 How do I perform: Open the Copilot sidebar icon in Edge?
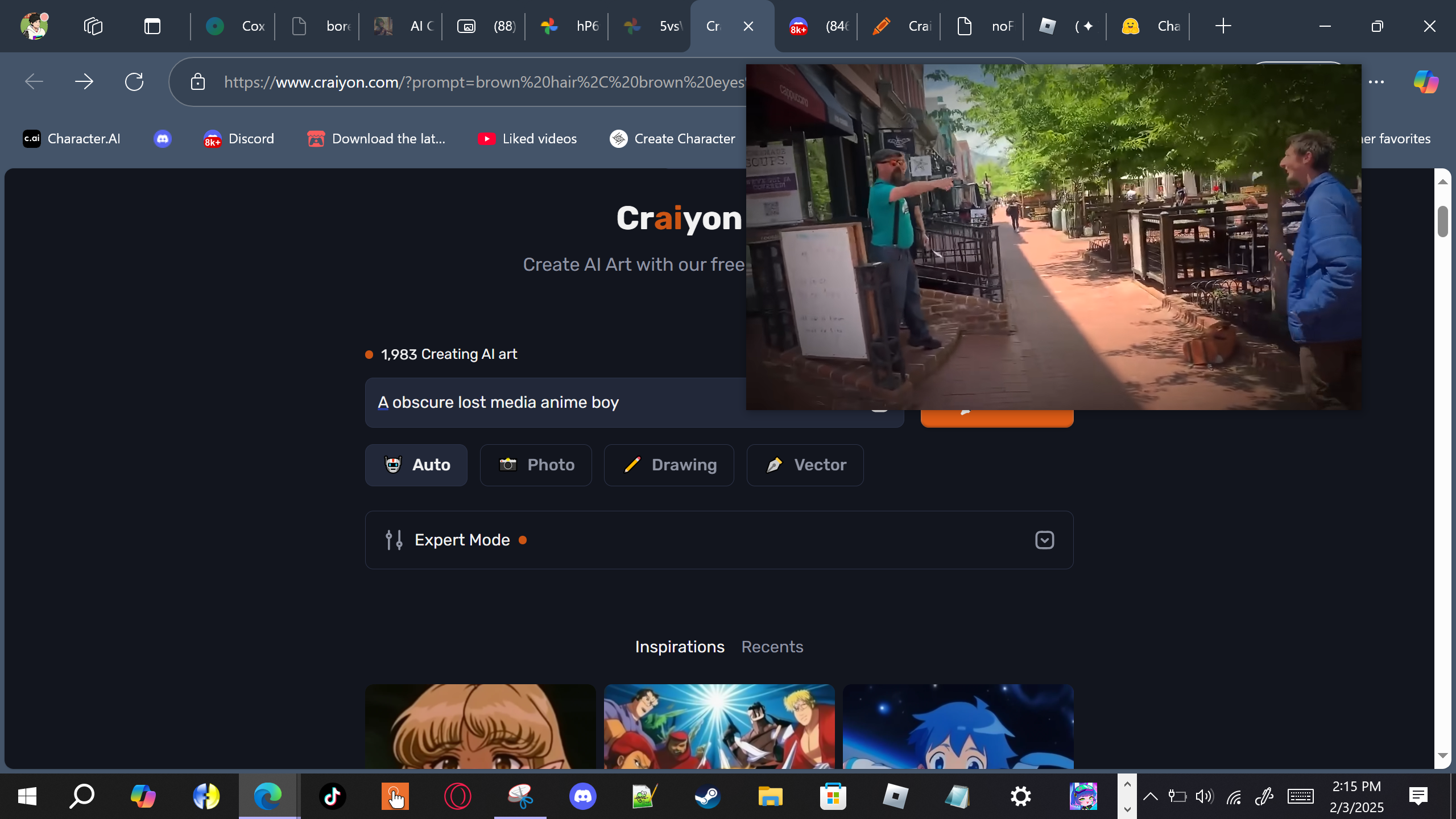pyautogui.click(x=1426, y=82)
